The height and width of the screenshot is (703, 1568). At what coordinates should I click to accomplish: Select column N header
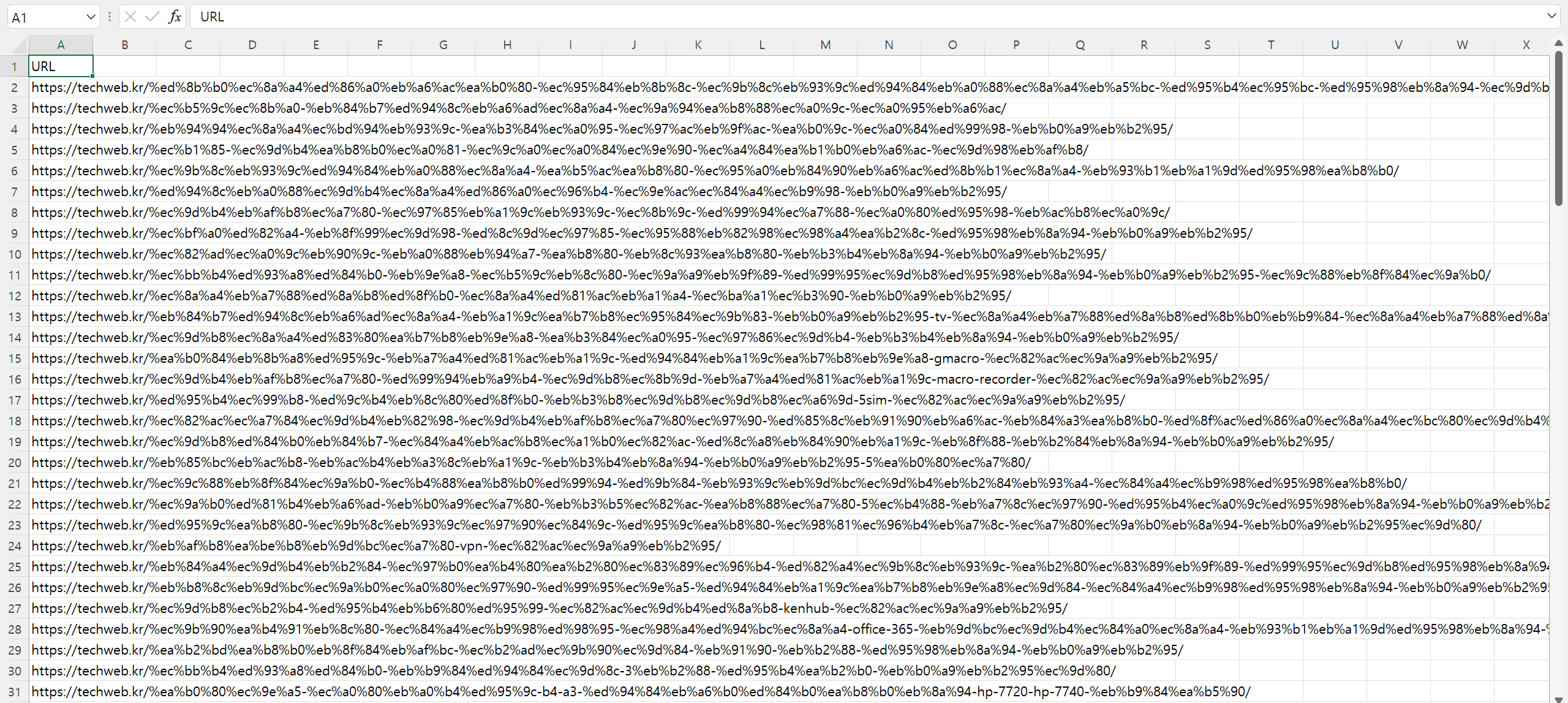[x=889, y=45]
